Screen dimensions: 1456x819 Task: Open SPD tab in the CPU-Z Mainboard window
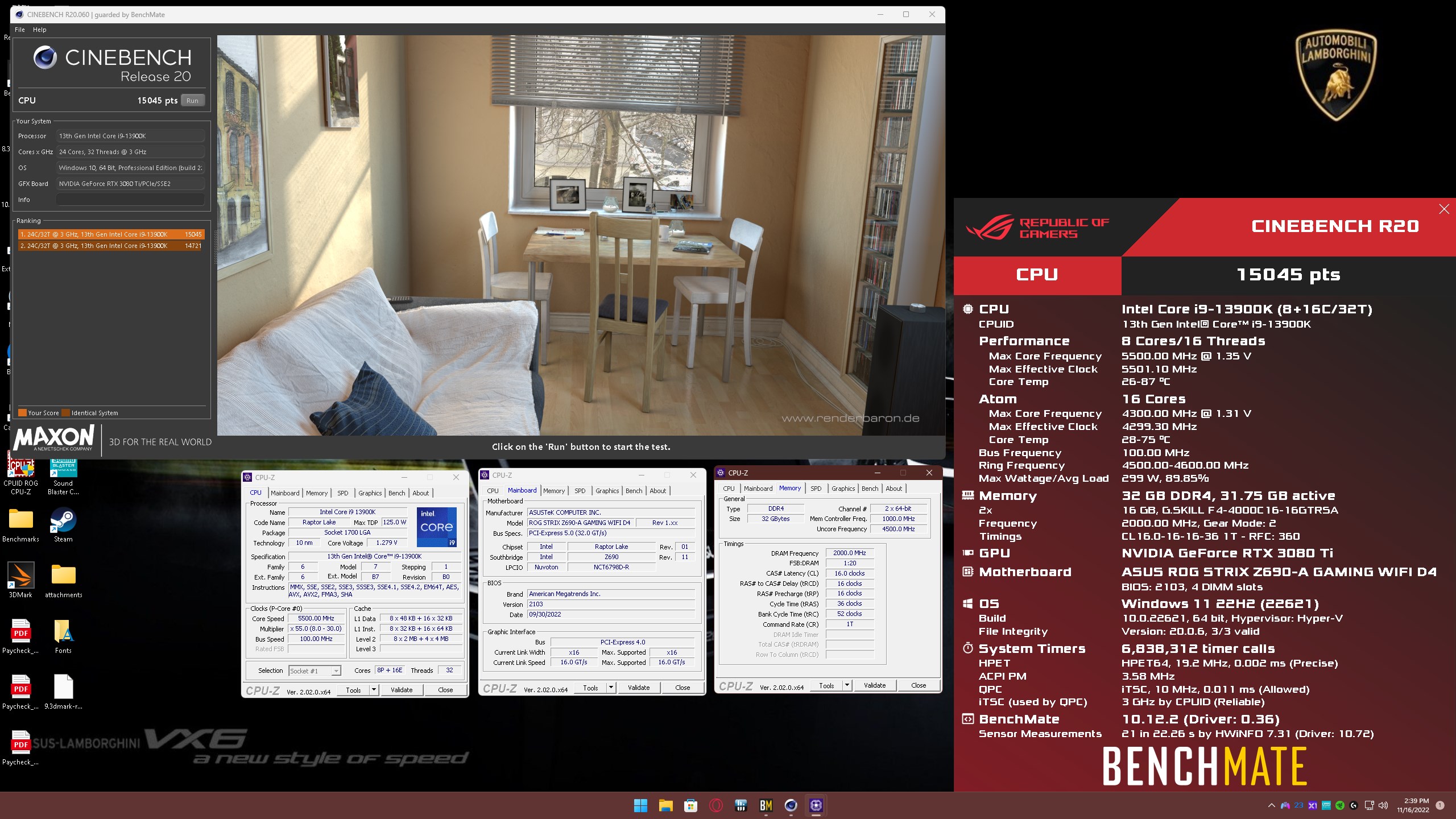coord(580,491)
